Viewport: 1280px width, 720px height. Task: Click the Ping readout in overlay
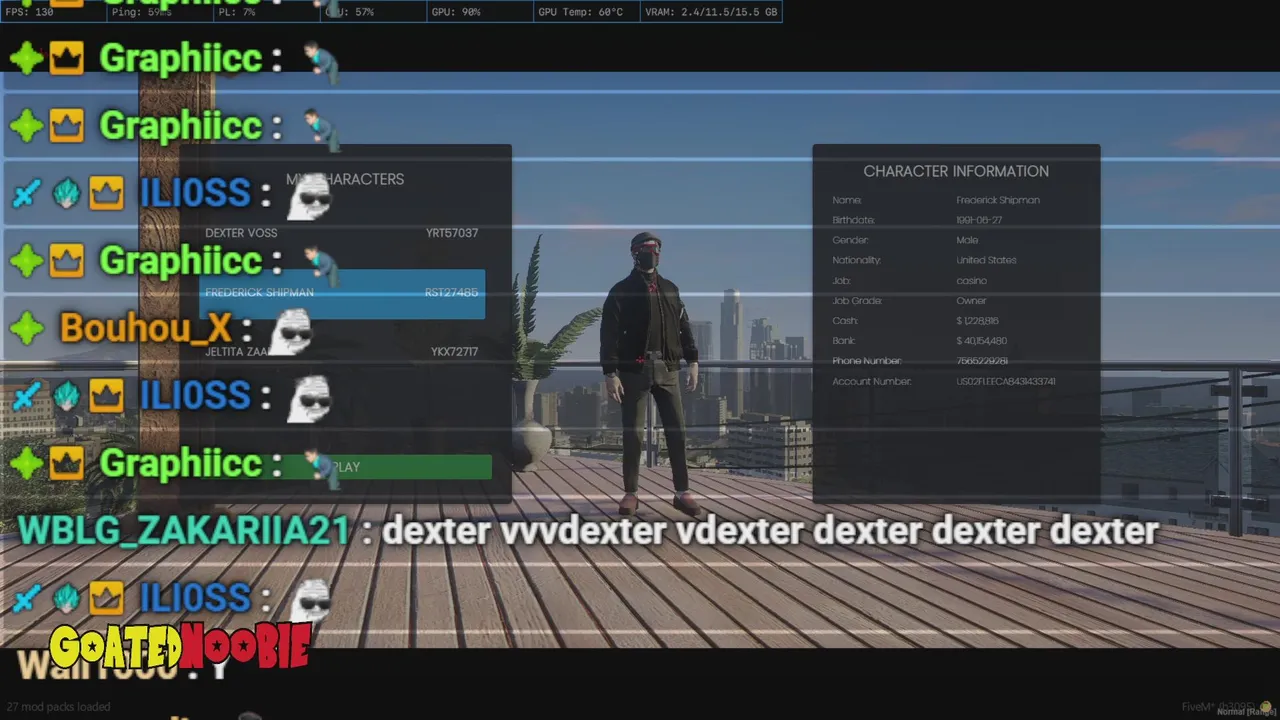142,12
